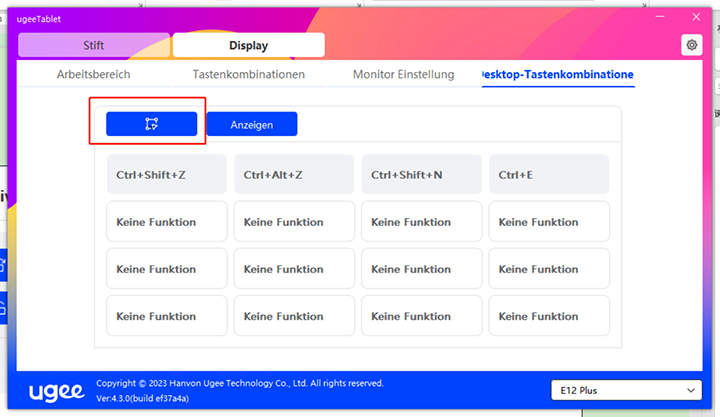
Task: Go to the Tastenkombinationen tab
Action: coord(248,75)
